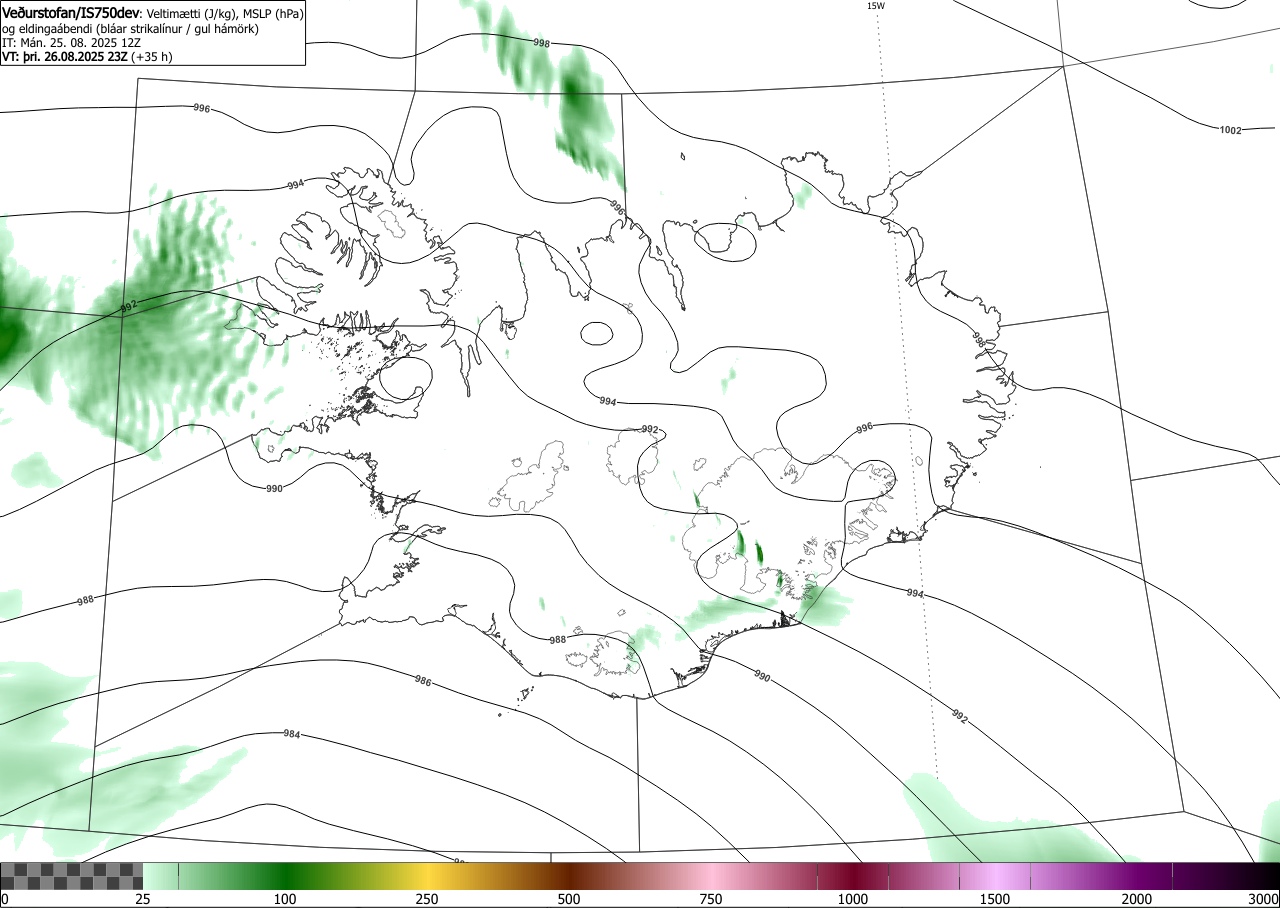The height and width of the screenshot is (908, 1280).
Task: Click the Veðurstofan/IS750dev title text
Action: point(71,14)
